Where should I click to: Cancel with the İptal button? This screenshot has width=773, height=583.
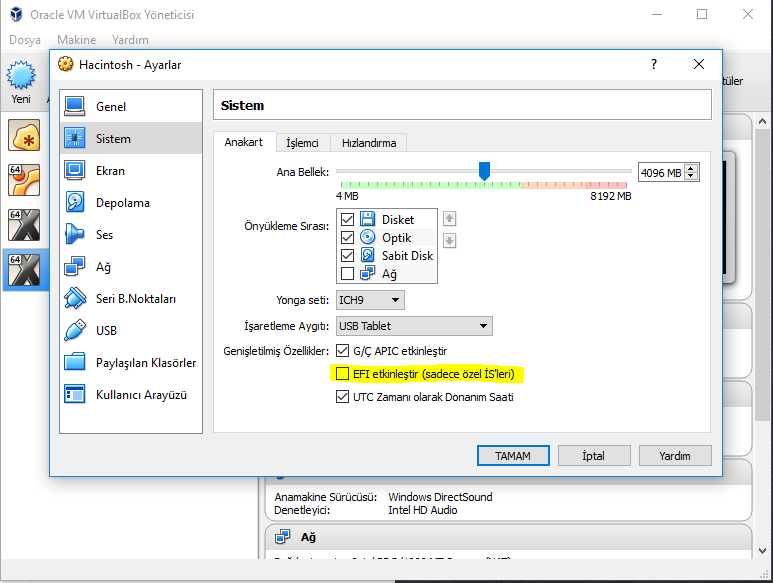point(594,456)
